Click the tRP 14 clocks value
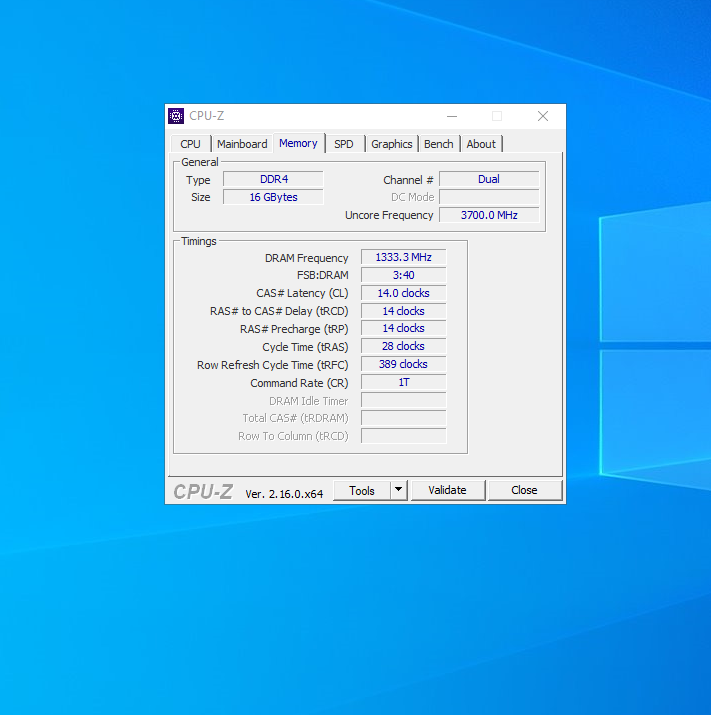 pos(404,328)
